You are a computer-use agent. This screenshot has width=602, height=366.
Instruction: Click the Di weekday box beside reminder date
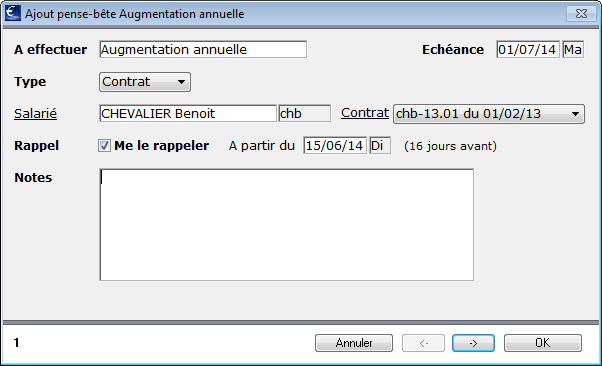tap(380, 146)
